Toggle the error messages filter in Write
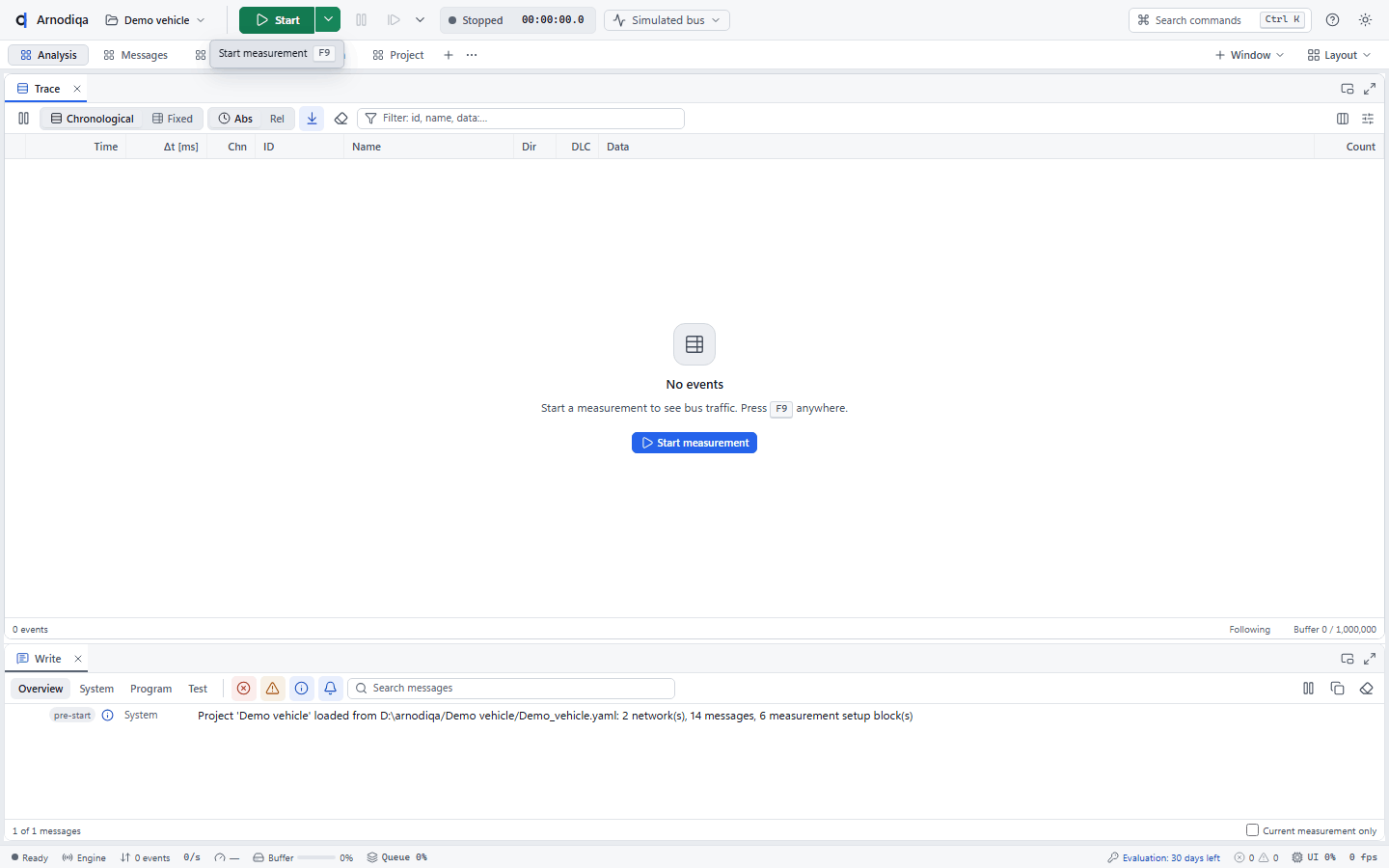Image resolution: width=1389 pixels, height=868 pixels. click(x=243, y=689)
